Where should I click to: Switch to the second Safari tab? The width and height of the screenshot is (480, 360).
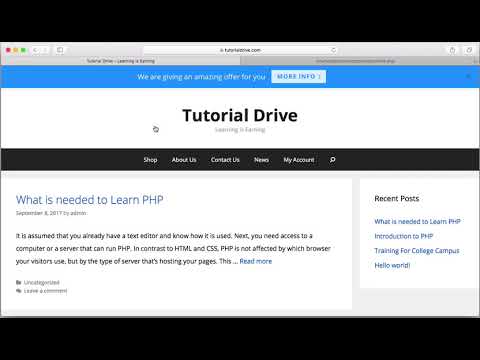[x=355, y=61]
